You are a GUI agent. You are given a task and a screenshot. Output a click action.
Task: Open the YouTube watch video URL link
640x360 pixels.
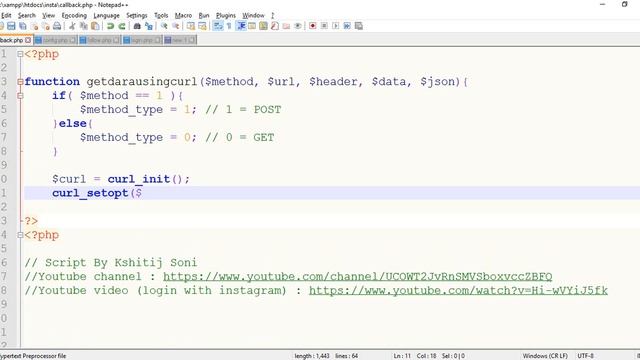tap(458, 291)
